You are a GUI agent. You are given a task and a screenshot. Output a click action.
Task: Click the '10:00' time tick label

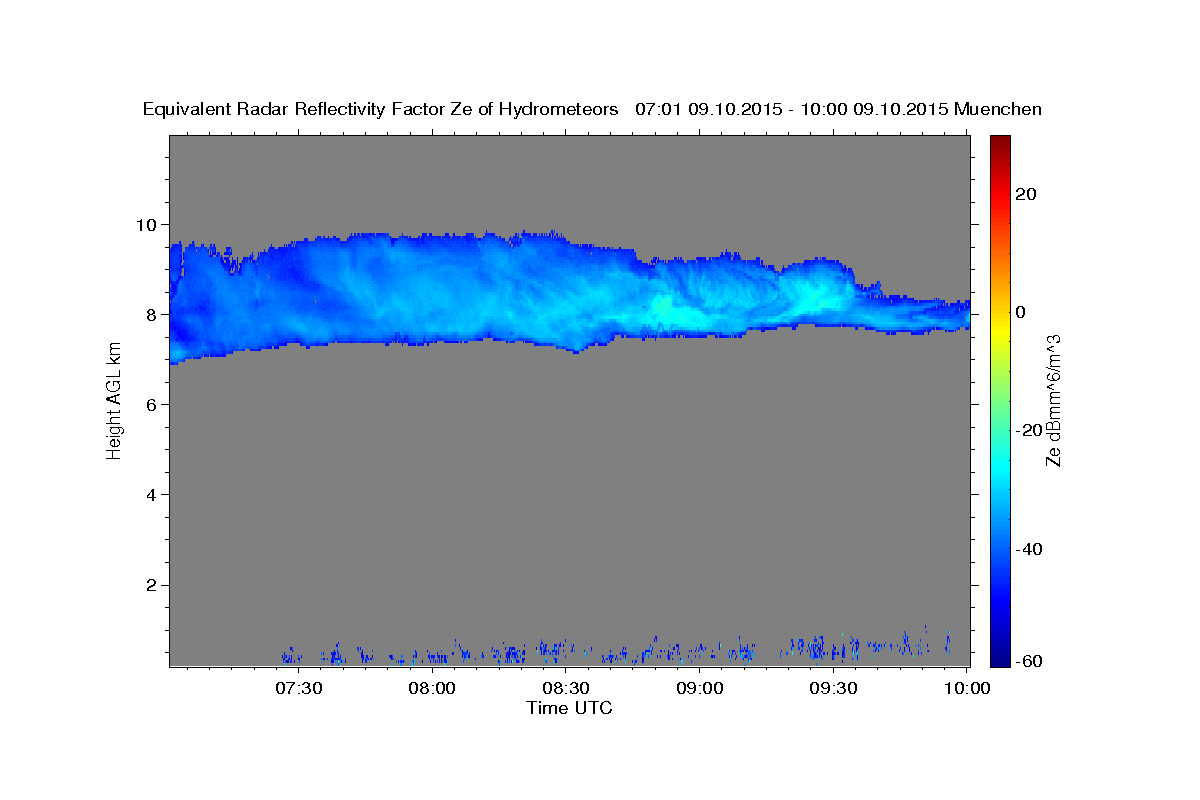click(x=967, y=688)
